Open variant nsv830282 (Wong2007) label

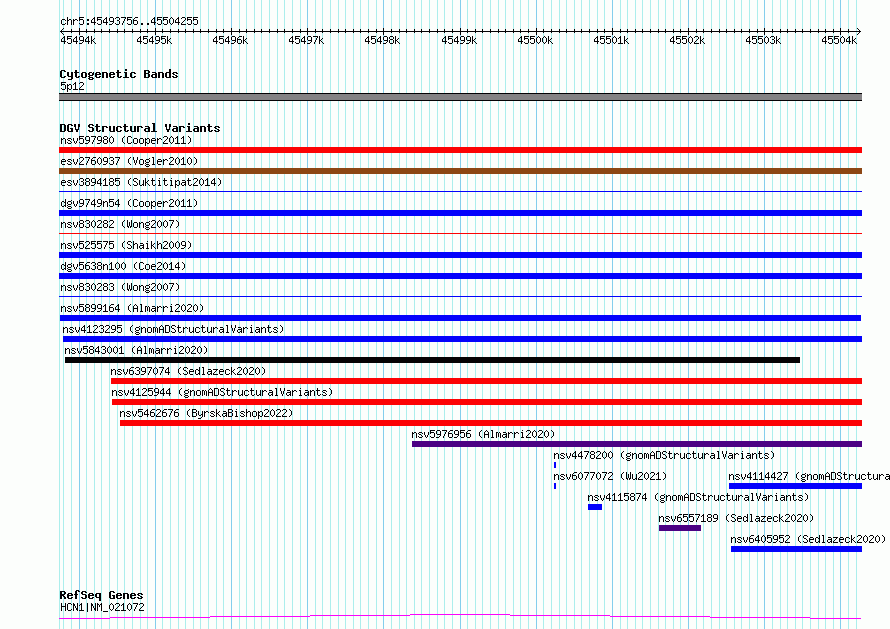click(x=120, y=224)
